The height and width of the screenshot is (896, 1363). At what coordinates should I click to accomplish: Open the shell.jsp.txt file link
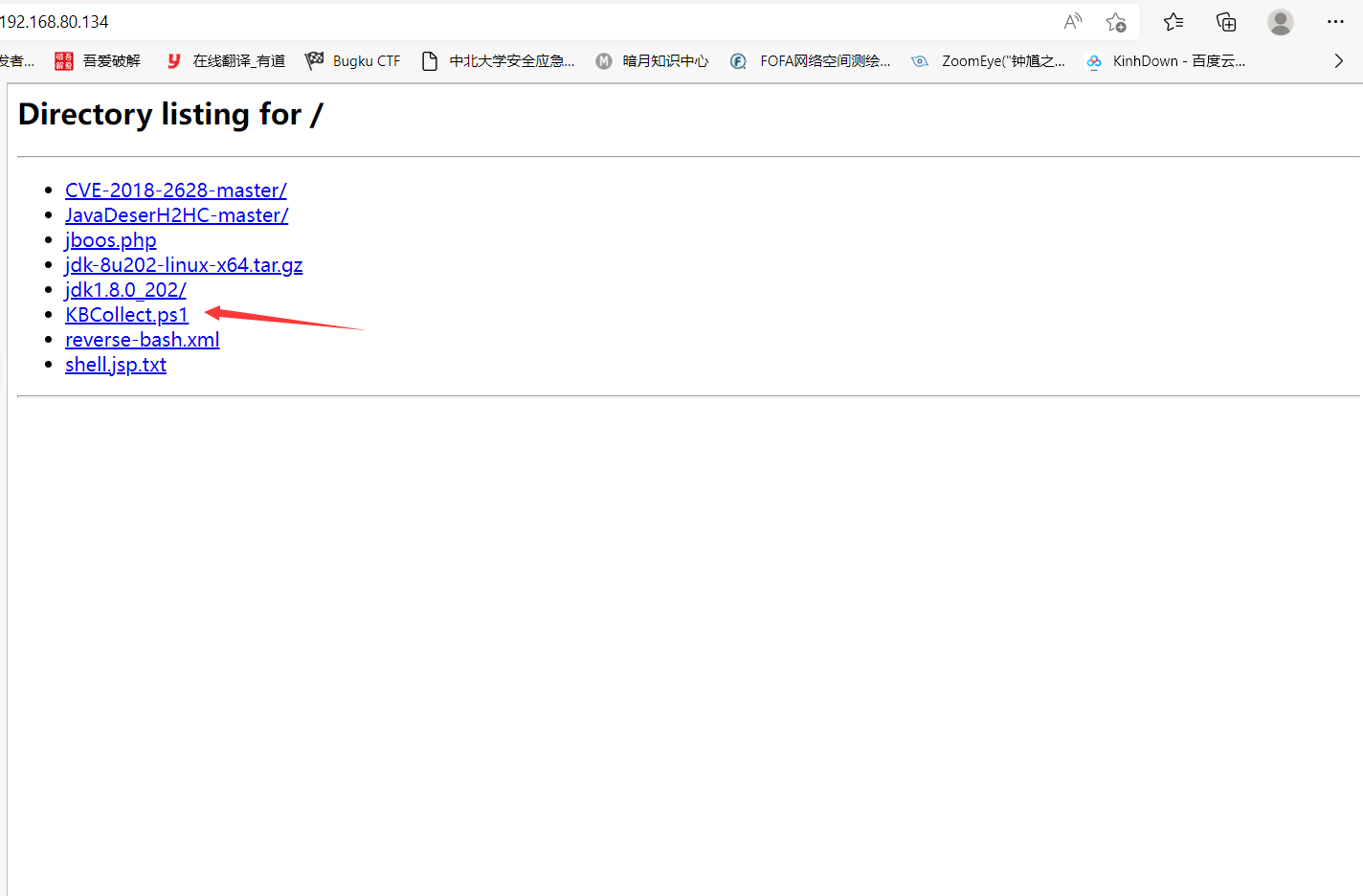point(116,365)
